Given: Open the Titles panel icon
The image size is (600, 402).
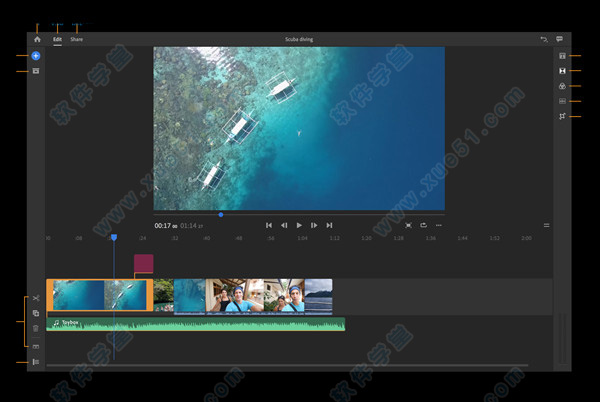Looking at the screenshot, I should click(x=562, y=56).
